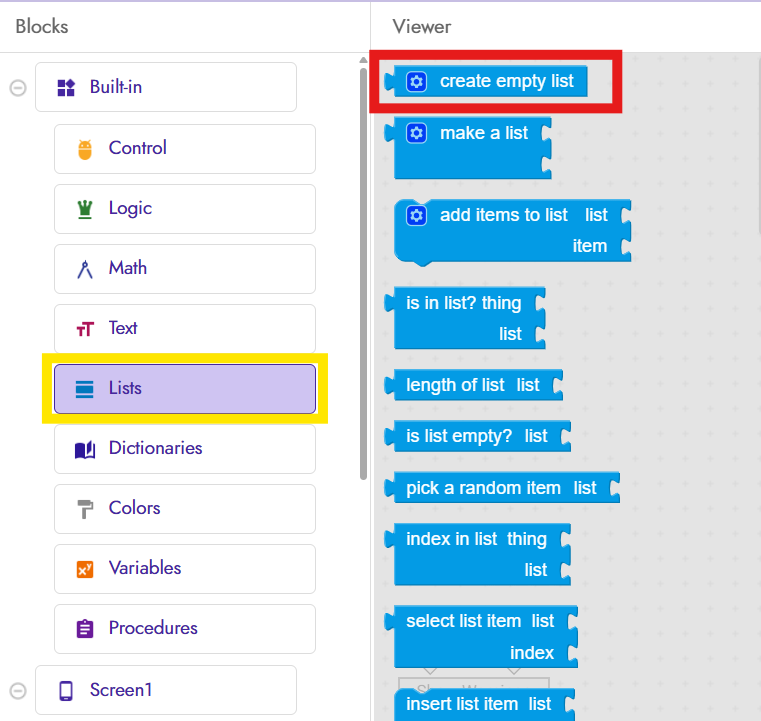Select the Built-in blocks header
Image resolution: width=761 pixels, height=721 pixels.
tap(165, 87)
